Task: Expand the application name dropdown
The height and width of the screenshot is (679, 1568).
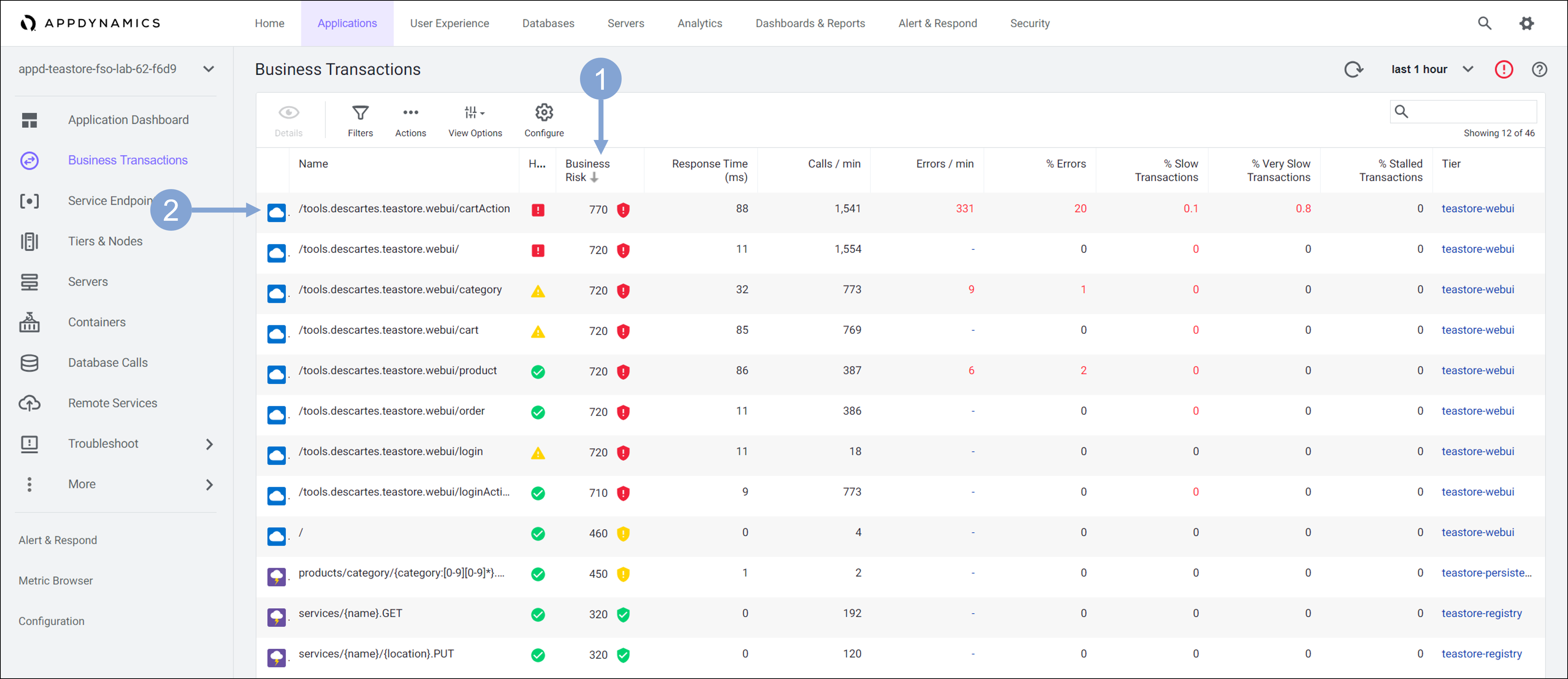Action: click(208, 69)
